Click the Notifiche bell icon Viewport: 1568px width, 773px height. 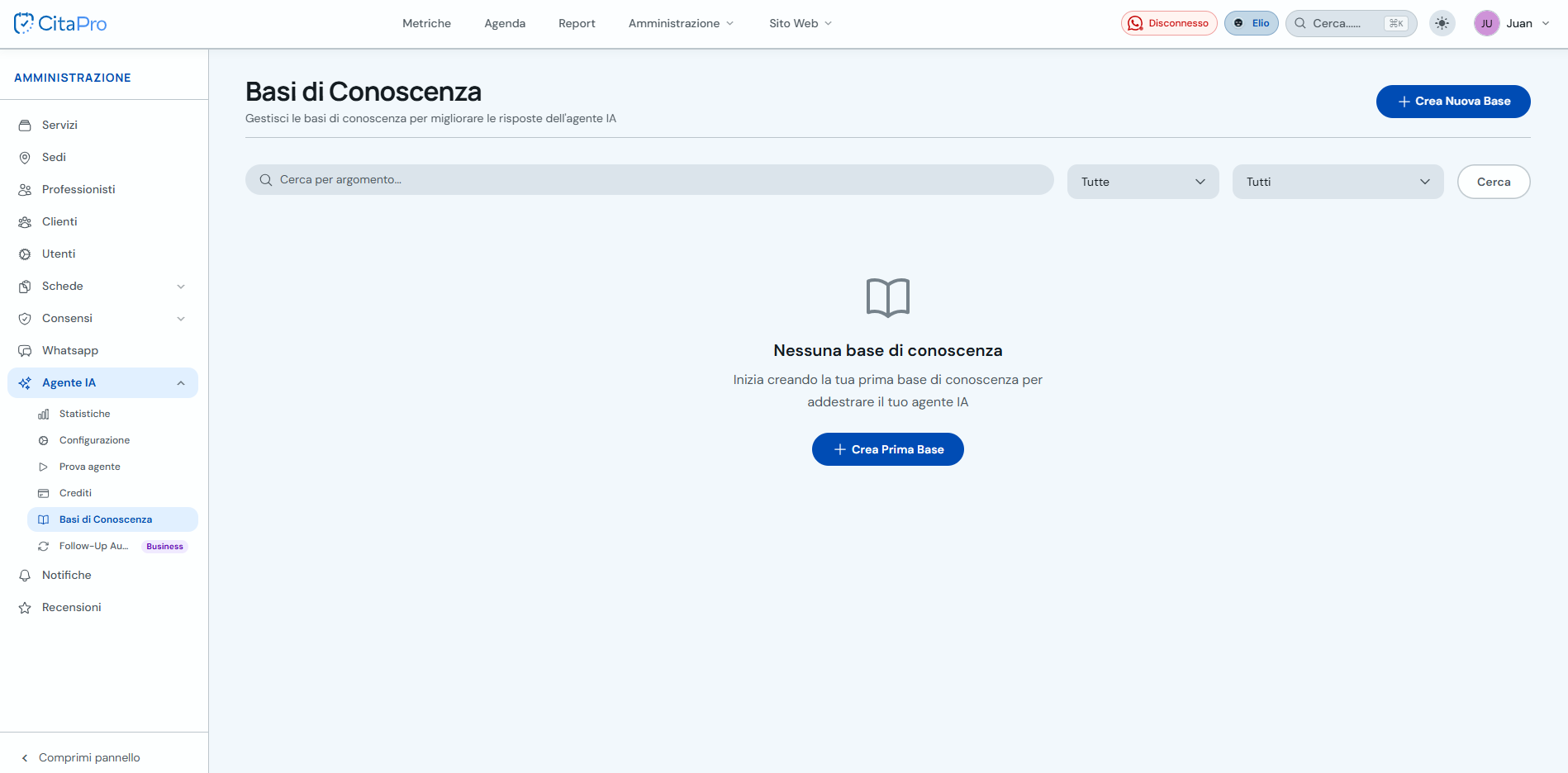(25, 576)
